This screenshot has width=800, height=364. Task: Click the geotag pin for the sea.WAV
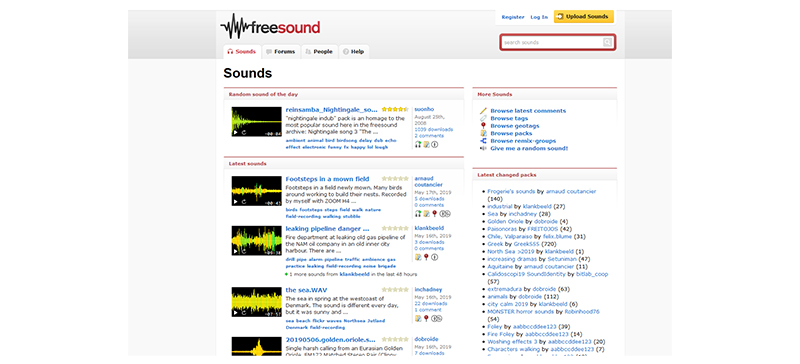tap(426, 318)
